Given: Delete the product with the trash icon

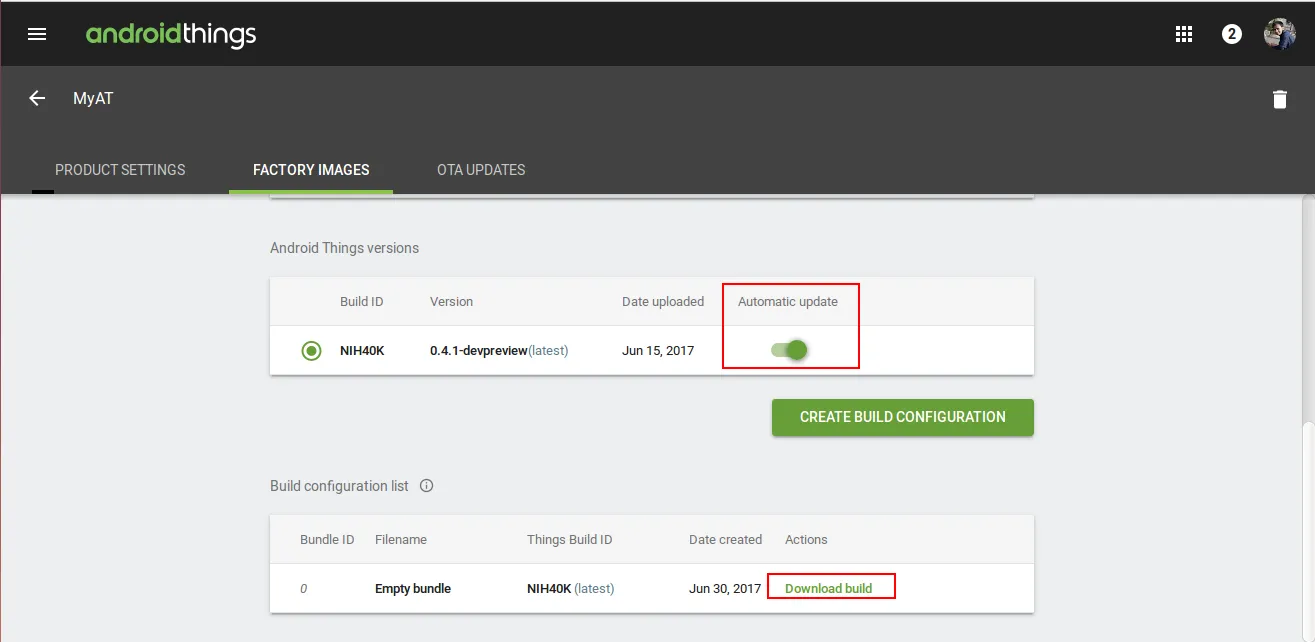Looking at the screenshot, I should coord(1279,99).
